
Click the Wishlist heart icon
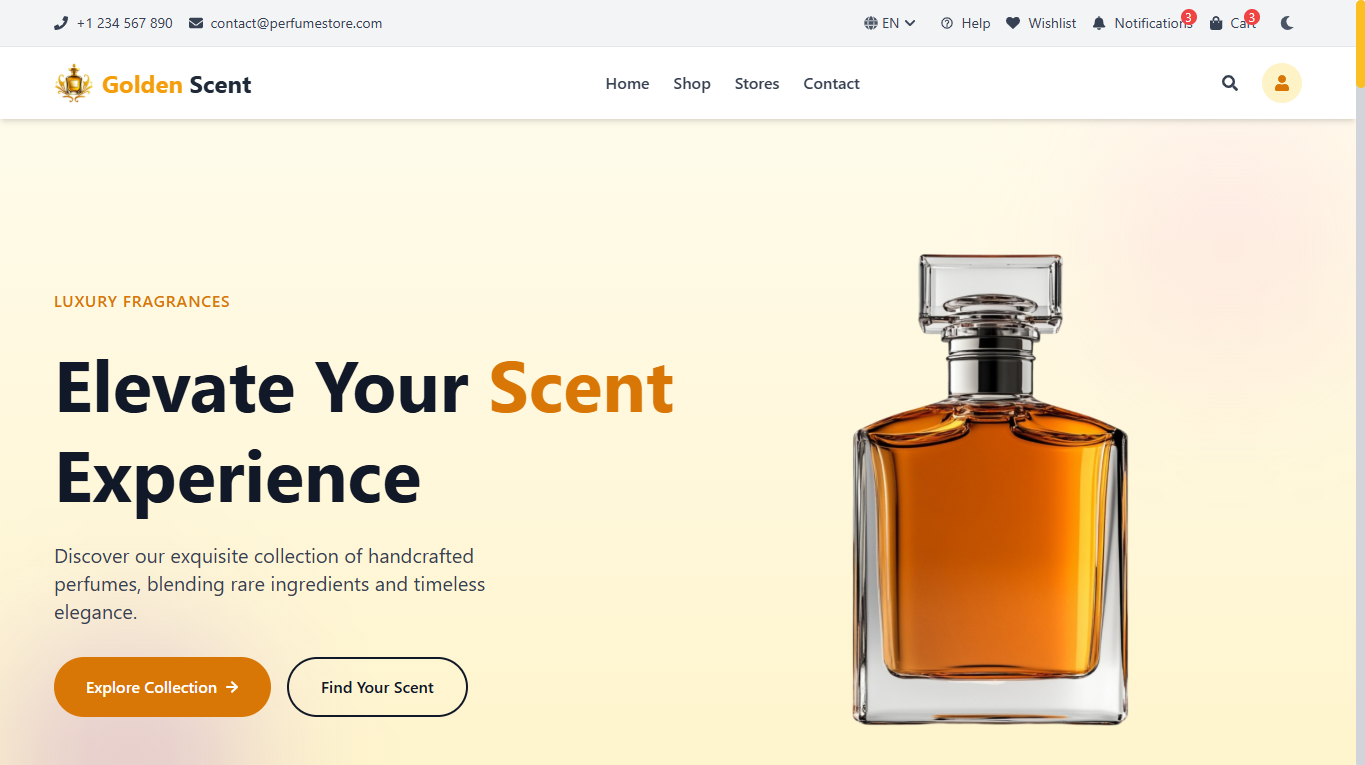click(x=1013, y=23)
